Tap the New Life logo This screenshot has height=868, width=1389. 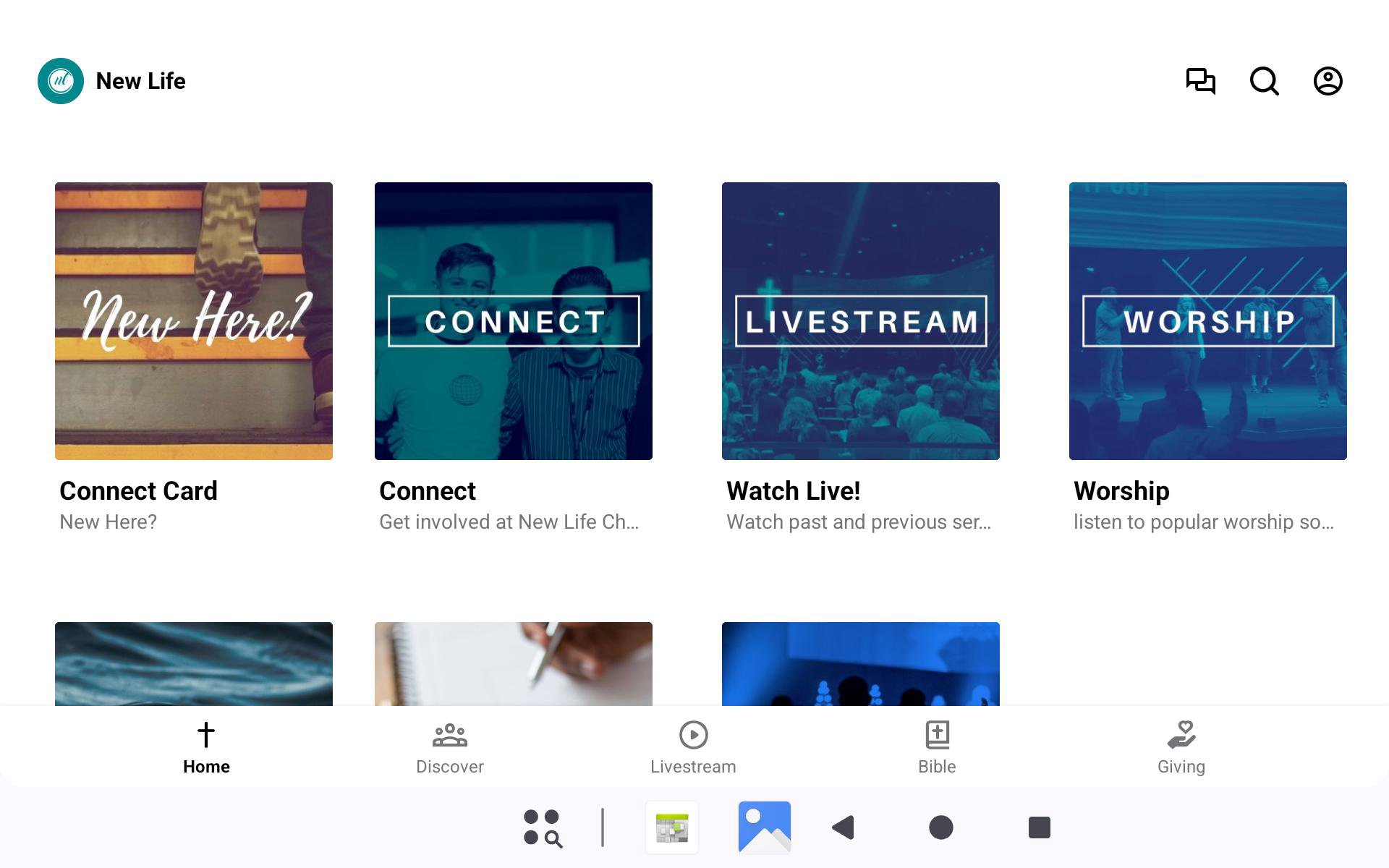coord(61,81)
